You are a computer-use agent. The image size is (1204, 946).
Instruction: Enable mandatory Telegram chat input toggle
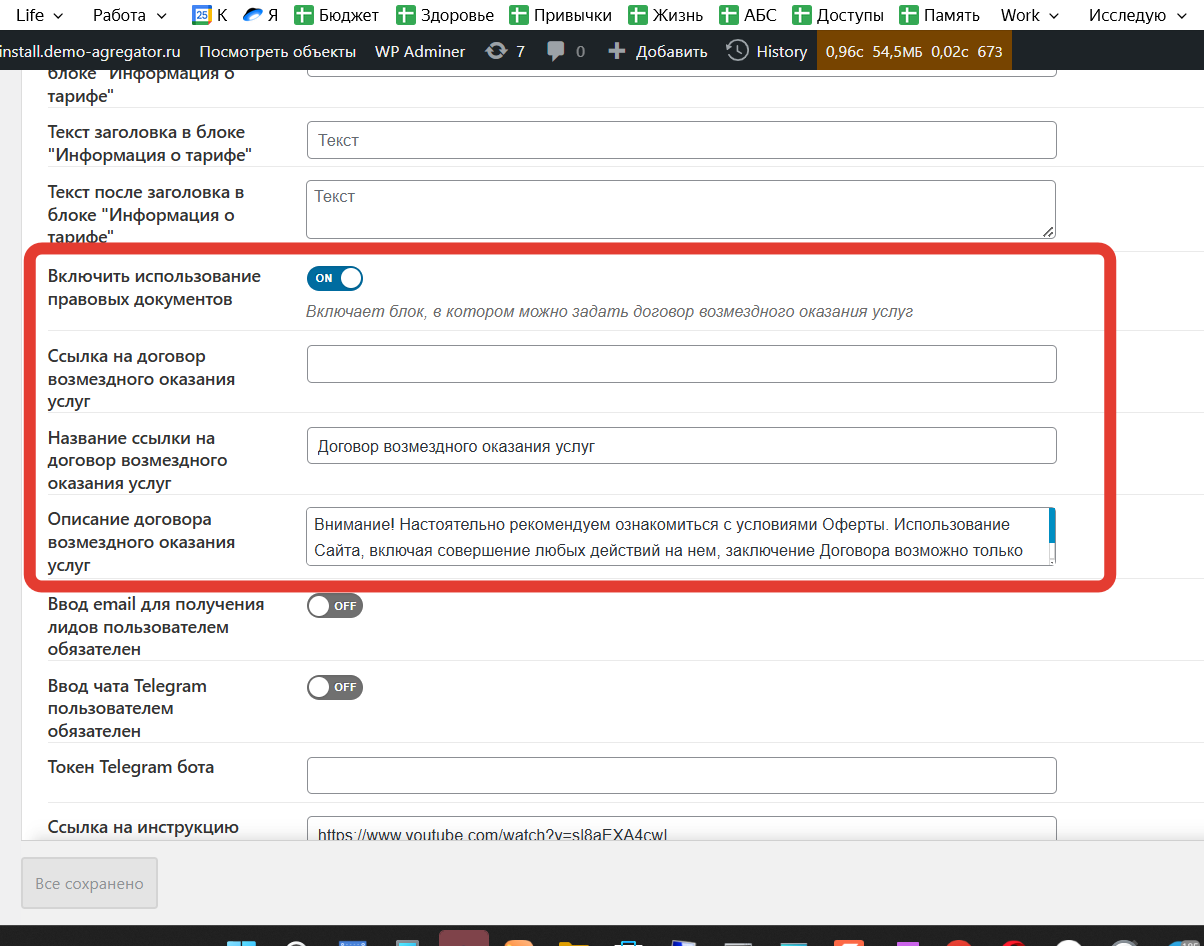click(x=335, y=687)
